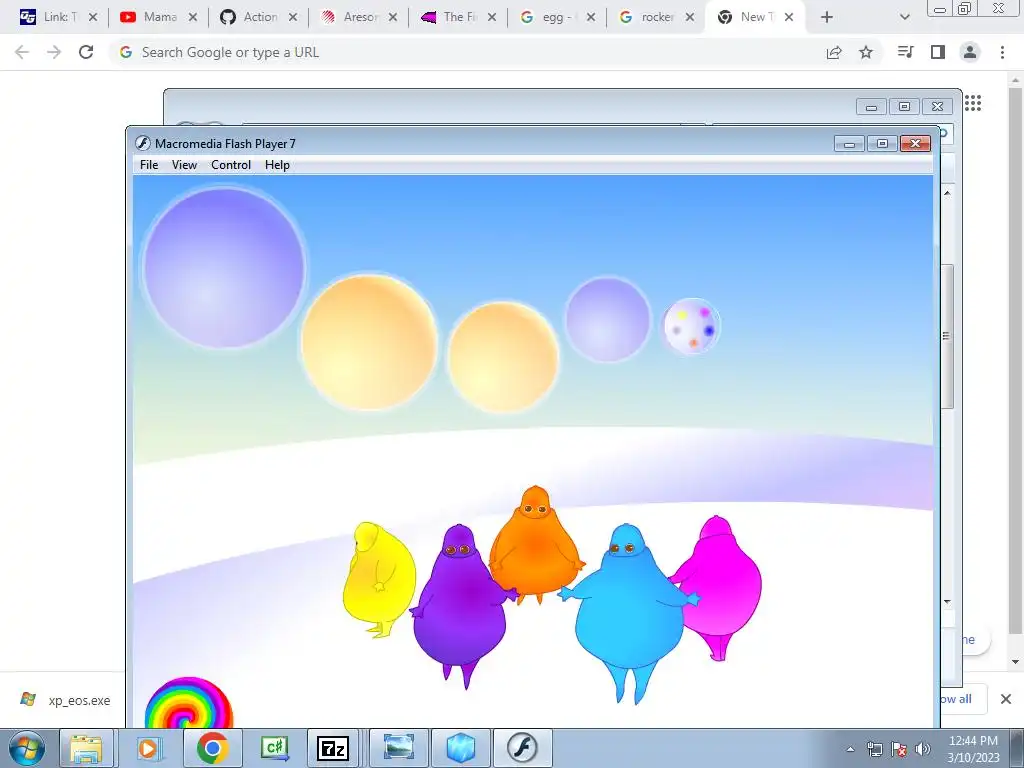Viewport: 1024px width, 768px height.
Task: Select the Flash Player taskbar button
Action: click(522, 748)
